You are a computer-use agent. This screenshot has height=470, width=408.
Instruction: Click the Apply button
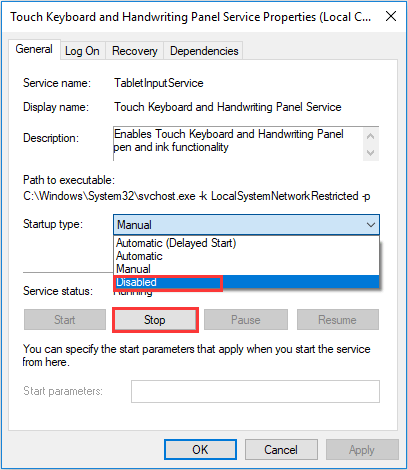click(362, 450)
